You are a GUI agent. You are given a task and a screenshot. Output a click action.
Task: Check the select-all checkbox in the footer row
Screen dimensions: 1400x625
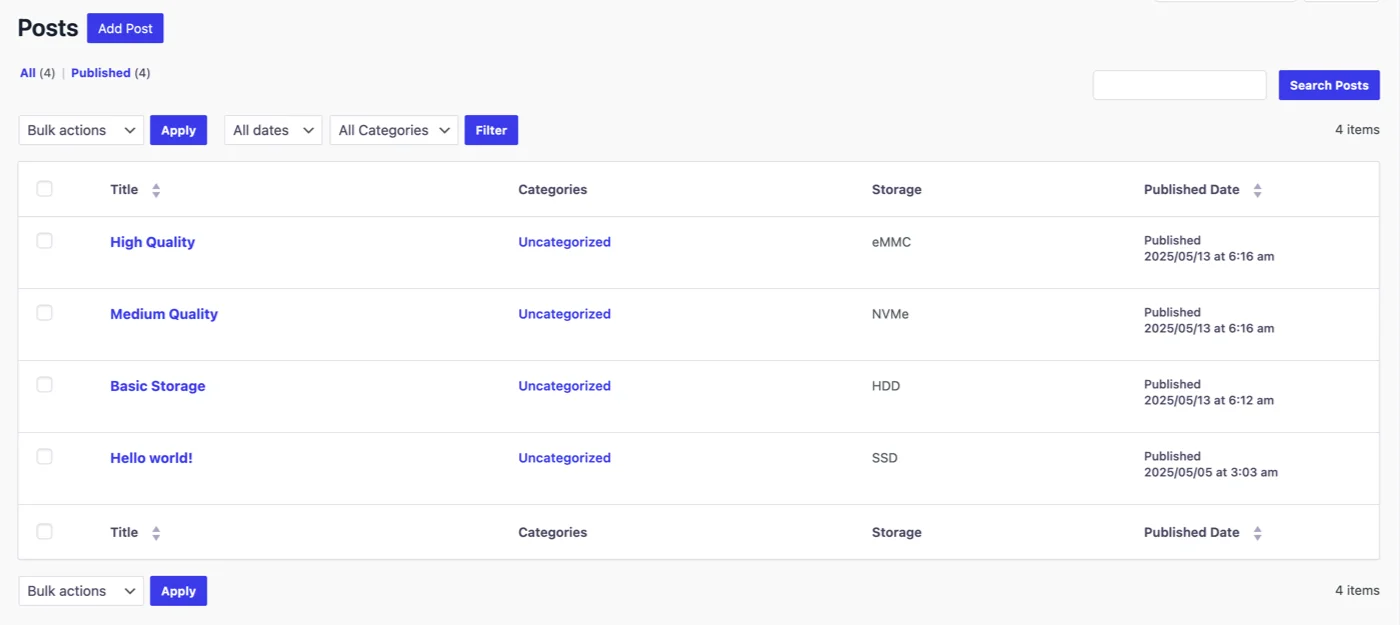[44, 531]
